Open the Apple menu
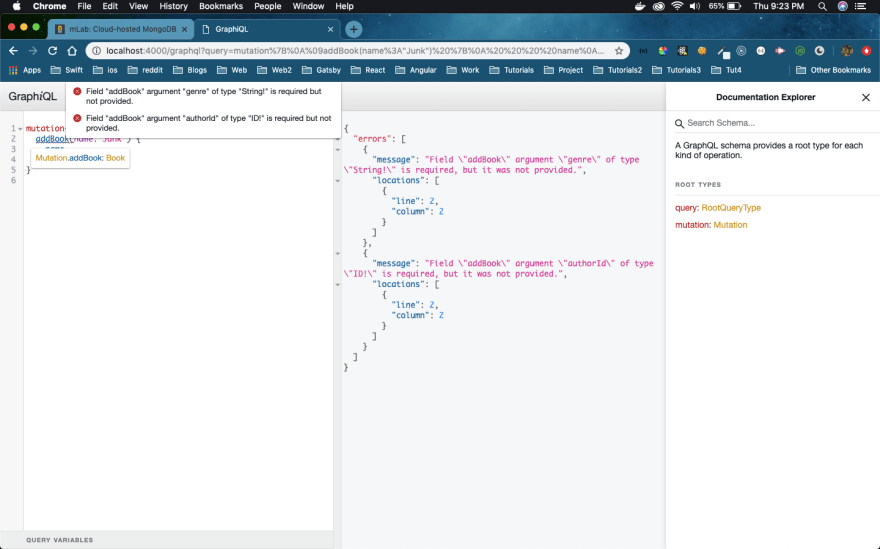Viewport: 880px width, 549px height. [16, 6]
